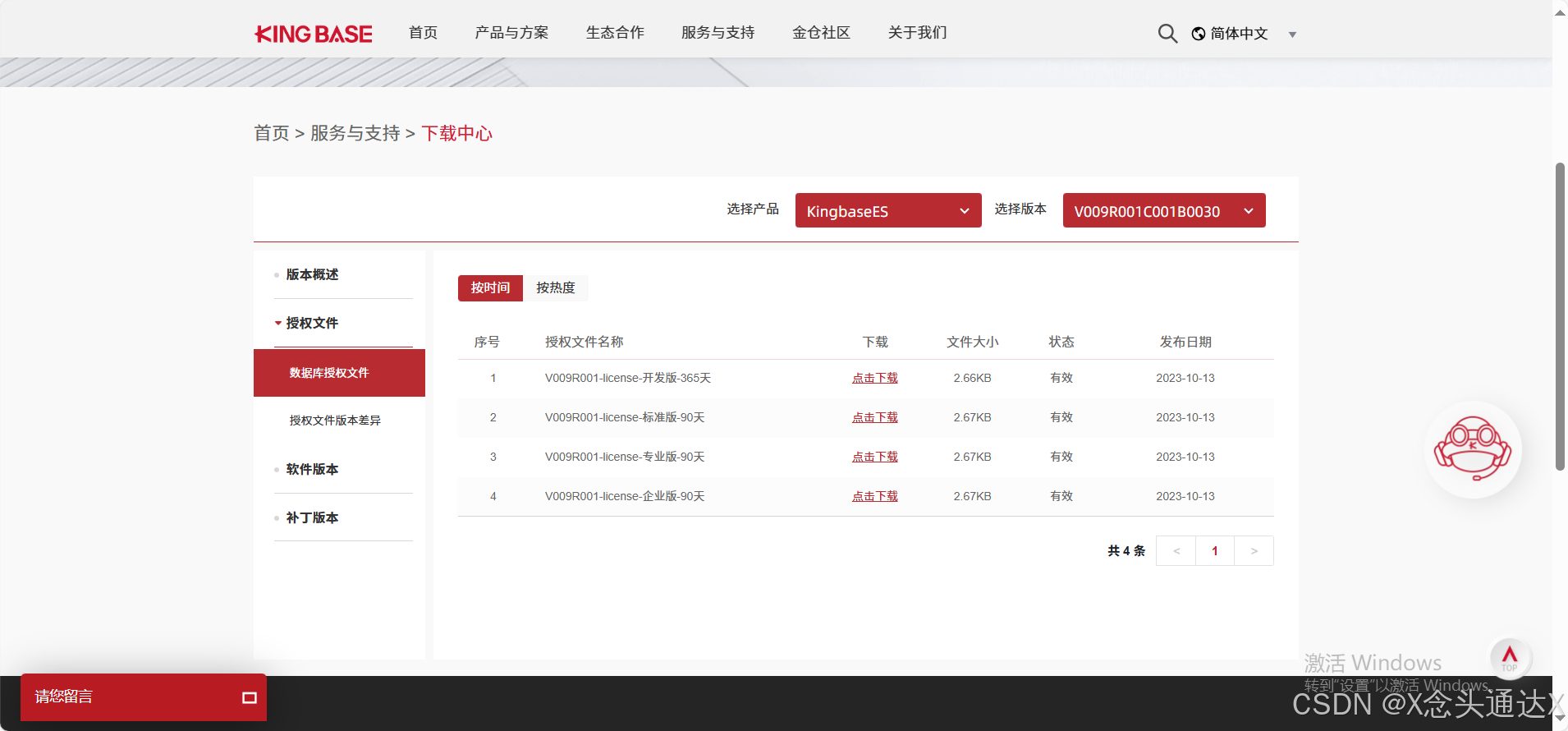The height and width of the screenshot is (731, 1568).
Task: Click the scrollbar up arrow
Action: 1560,11
